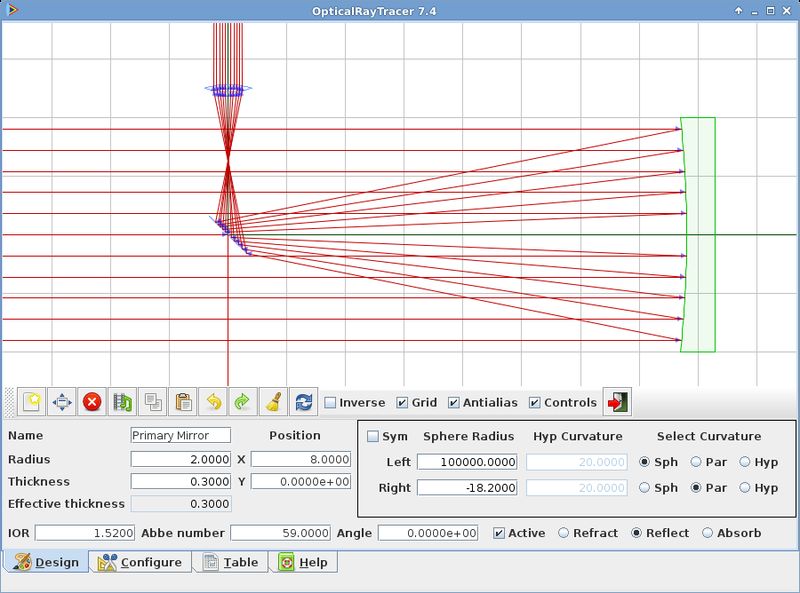Click the Effective thickness value field
800x593 pixels.
181,504
